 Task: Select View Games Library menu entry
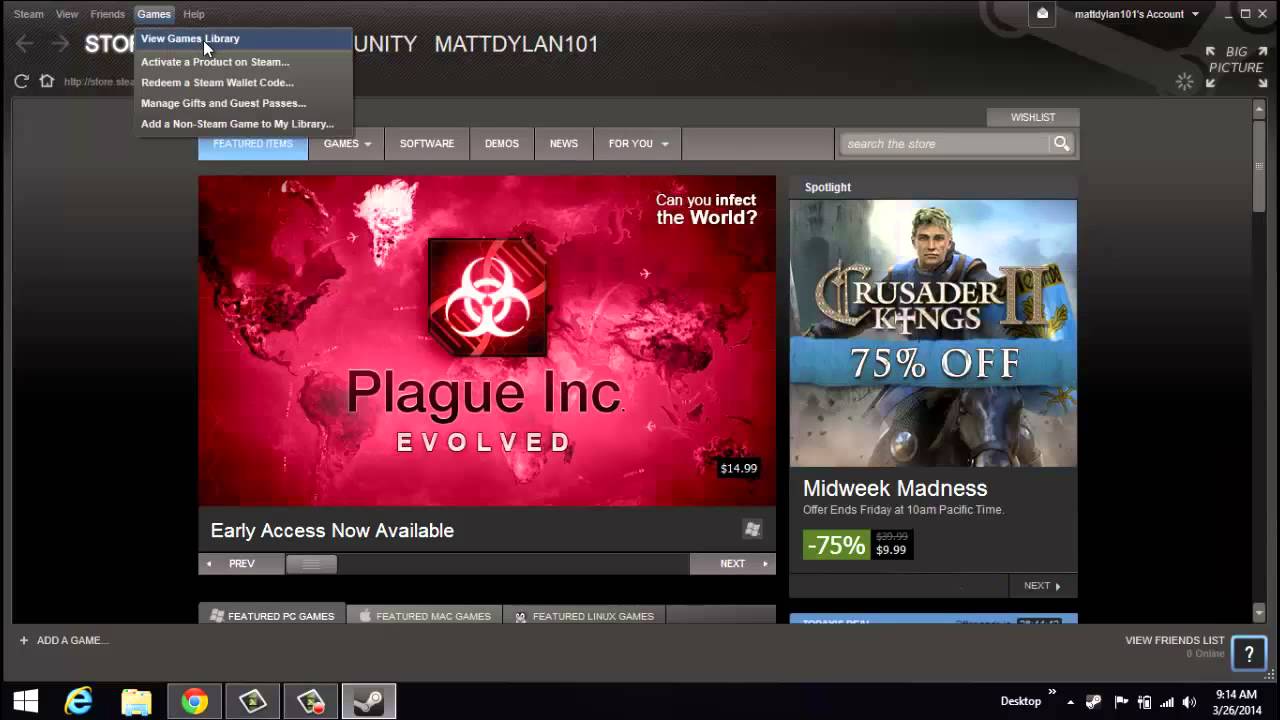tap(243, 39)
